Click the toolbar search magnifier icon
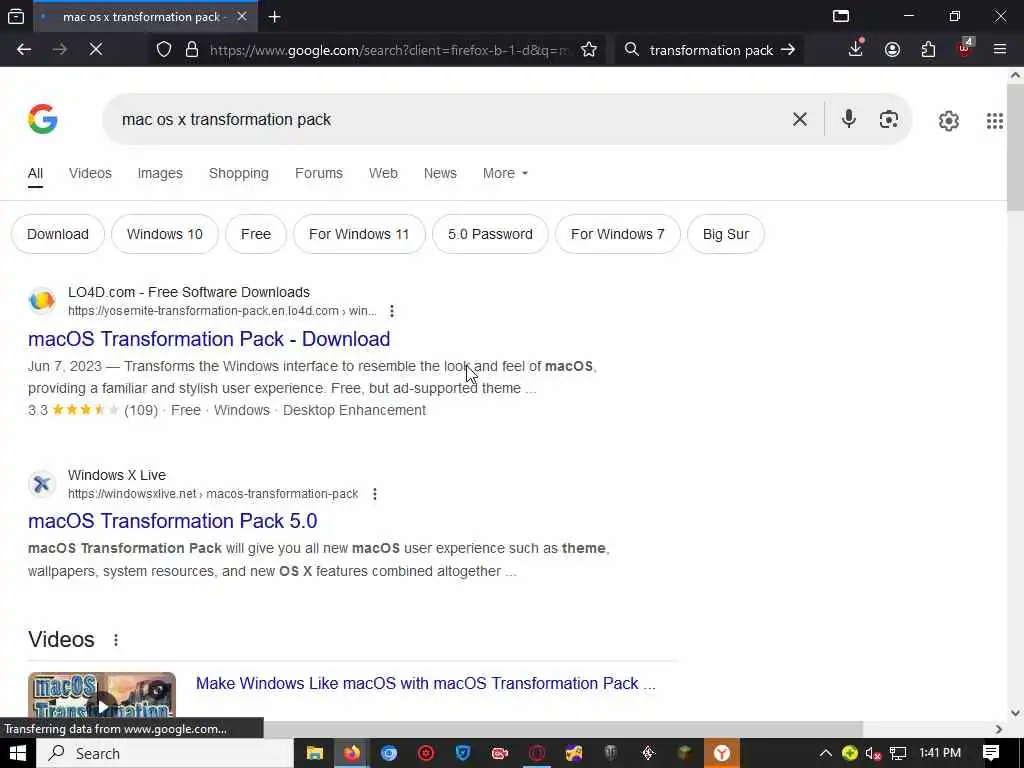Image resolution: width=1024 pixels, height=768 pixels. (x=631, y=50)
